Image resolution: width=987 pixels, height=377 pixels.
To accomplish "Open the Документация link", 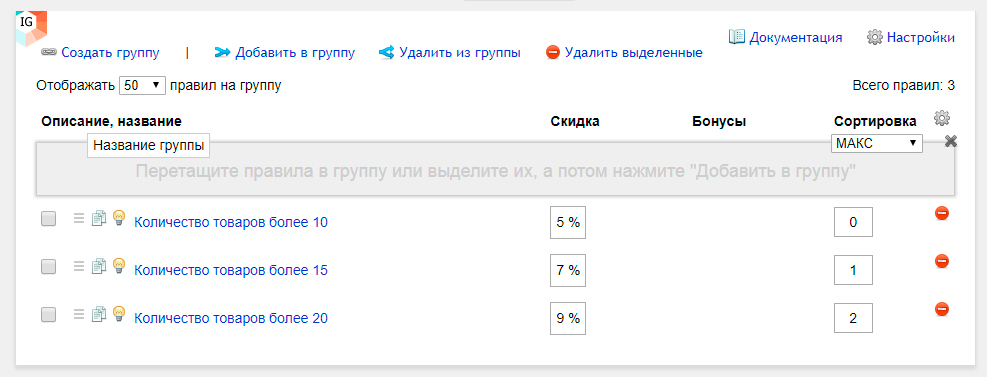I will 786,37.
